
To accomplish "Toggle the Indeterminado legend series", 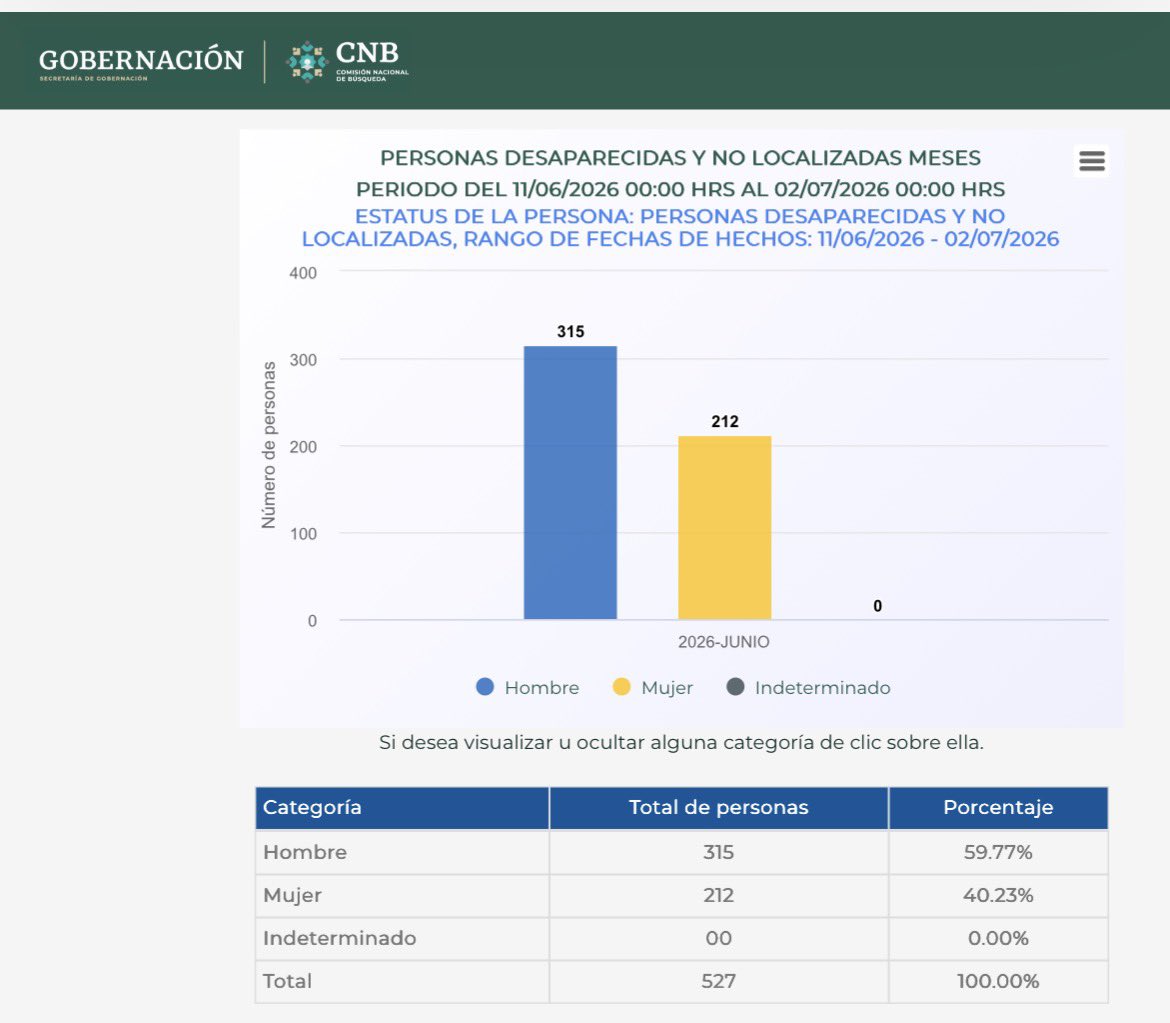I will [809, 687].
